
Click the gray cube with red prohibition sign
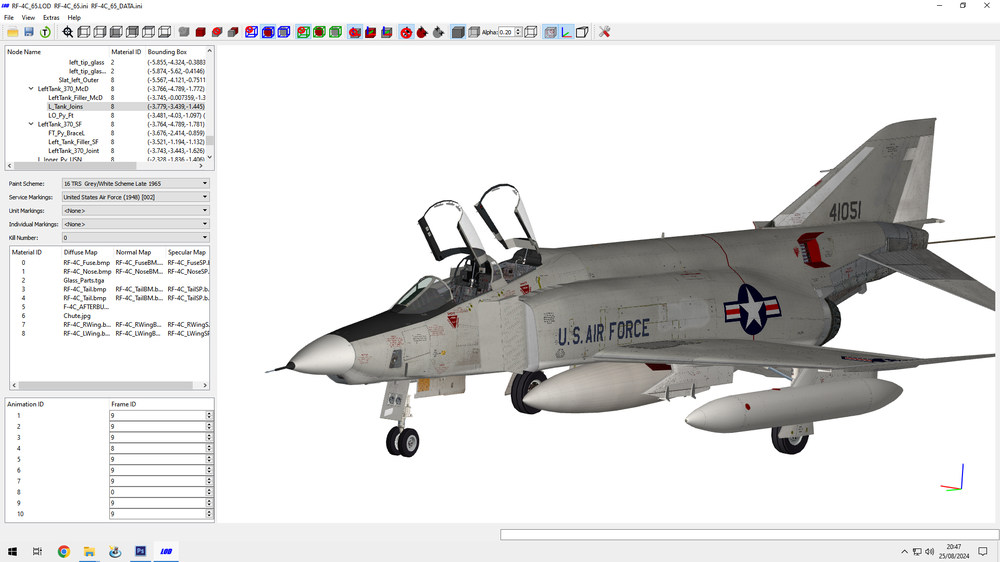tap(217, 32)
